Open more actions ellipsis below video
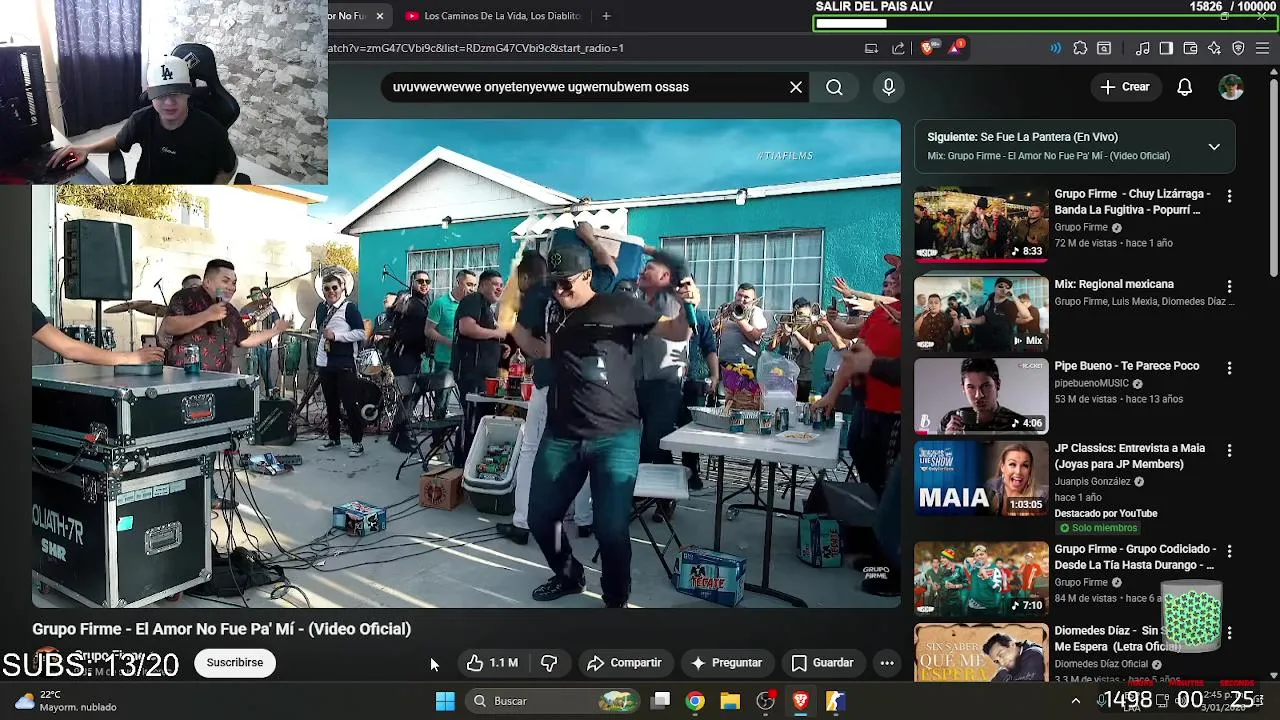The width and height of the screenshot is (1280, 720). [x=886, y=663]
